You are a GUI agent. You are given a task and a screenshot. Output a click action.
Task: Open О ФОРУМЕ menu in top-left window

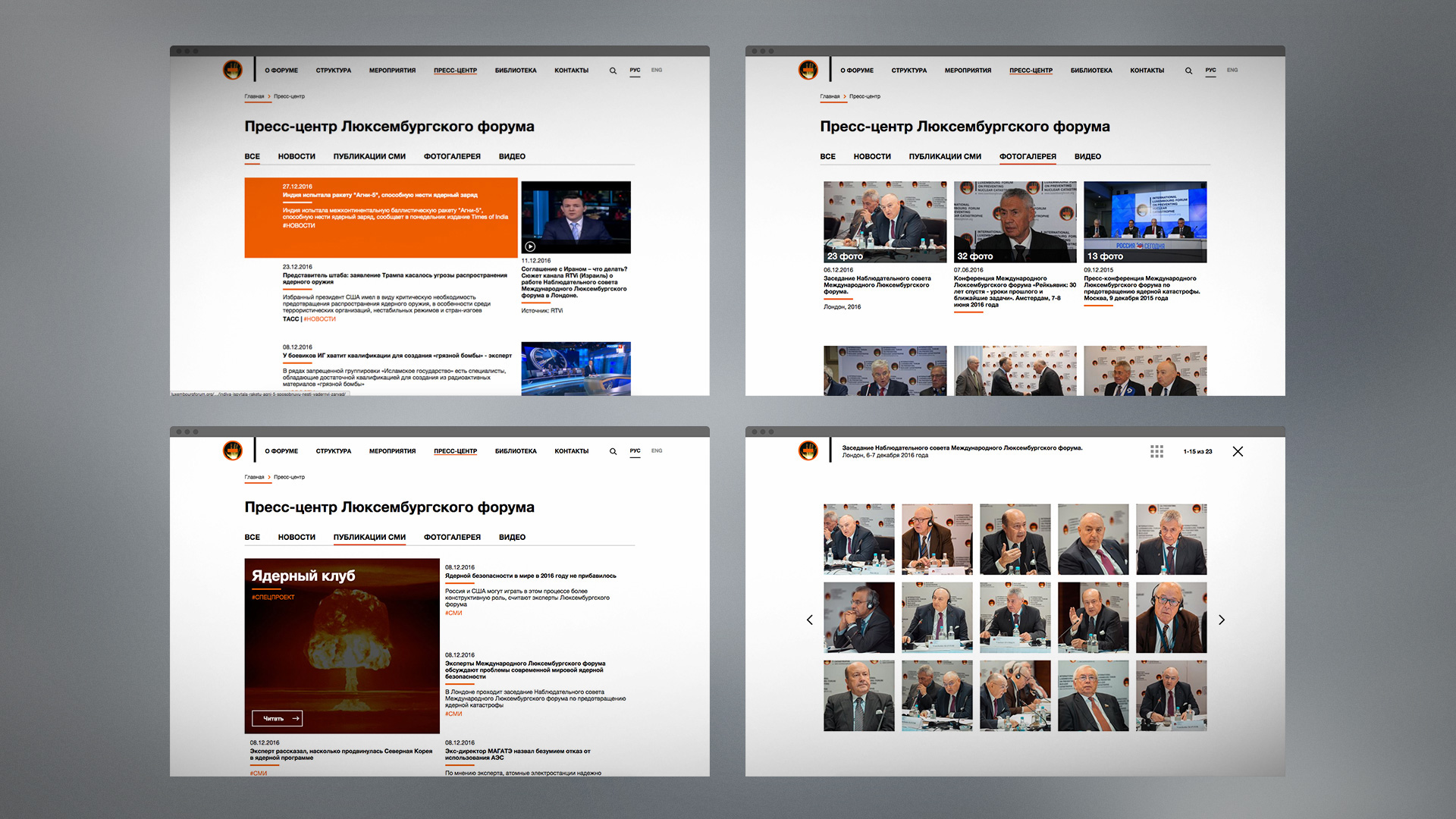click(281, 71)
